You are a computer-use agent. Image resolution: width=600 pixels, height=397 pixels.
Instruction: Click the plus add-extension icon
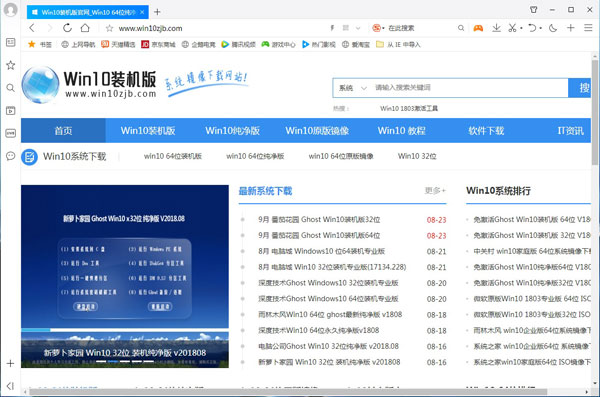coord(571,28)
